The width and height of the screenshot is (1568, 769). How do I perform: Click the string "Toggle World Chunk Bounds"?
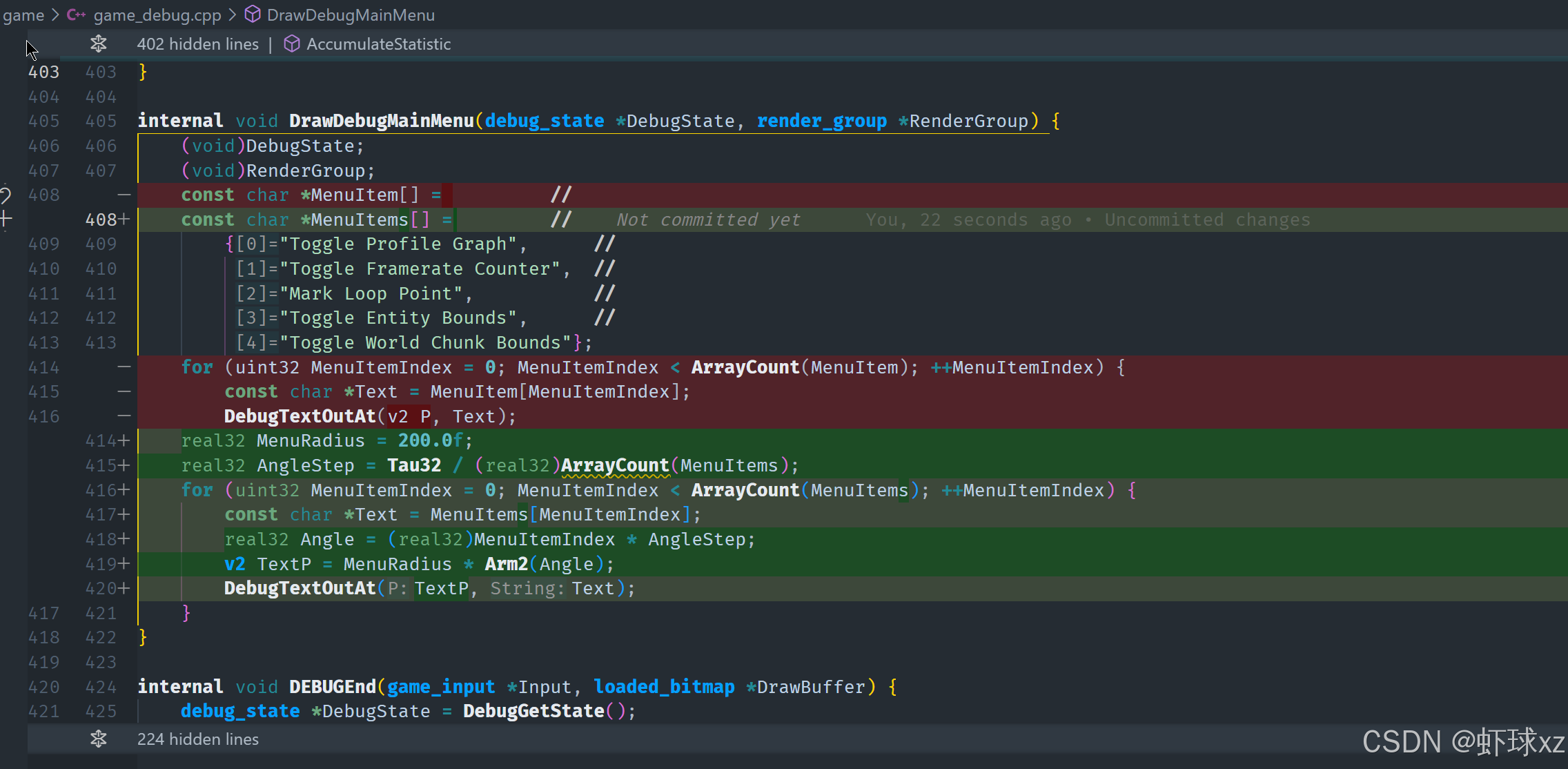[425, 342]
